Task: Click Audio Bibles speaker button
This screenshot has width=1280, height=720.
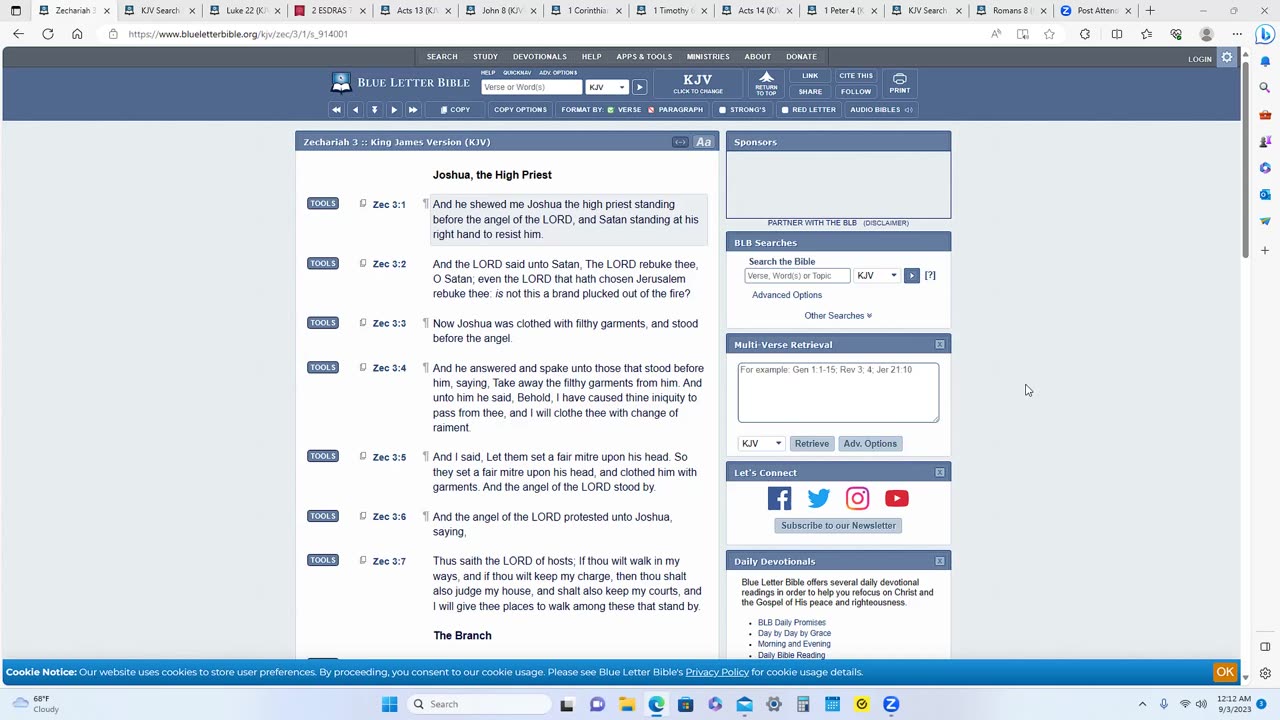Action: (x=881, y=110)
